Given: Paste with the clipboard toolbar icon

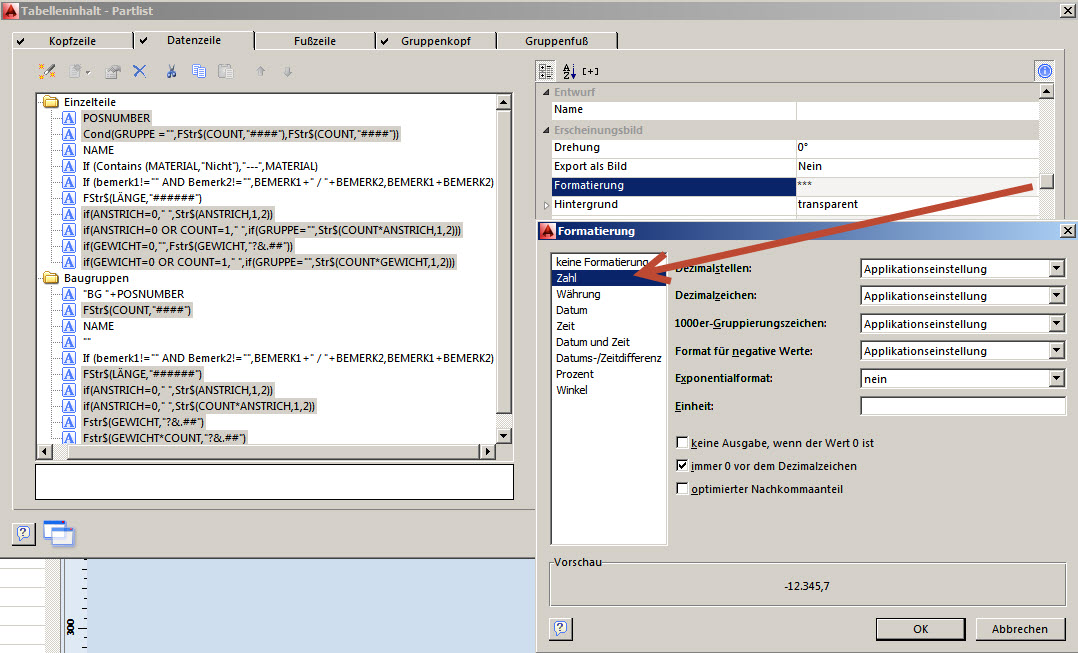Looking at the screenshot, I should pos(226,71).
